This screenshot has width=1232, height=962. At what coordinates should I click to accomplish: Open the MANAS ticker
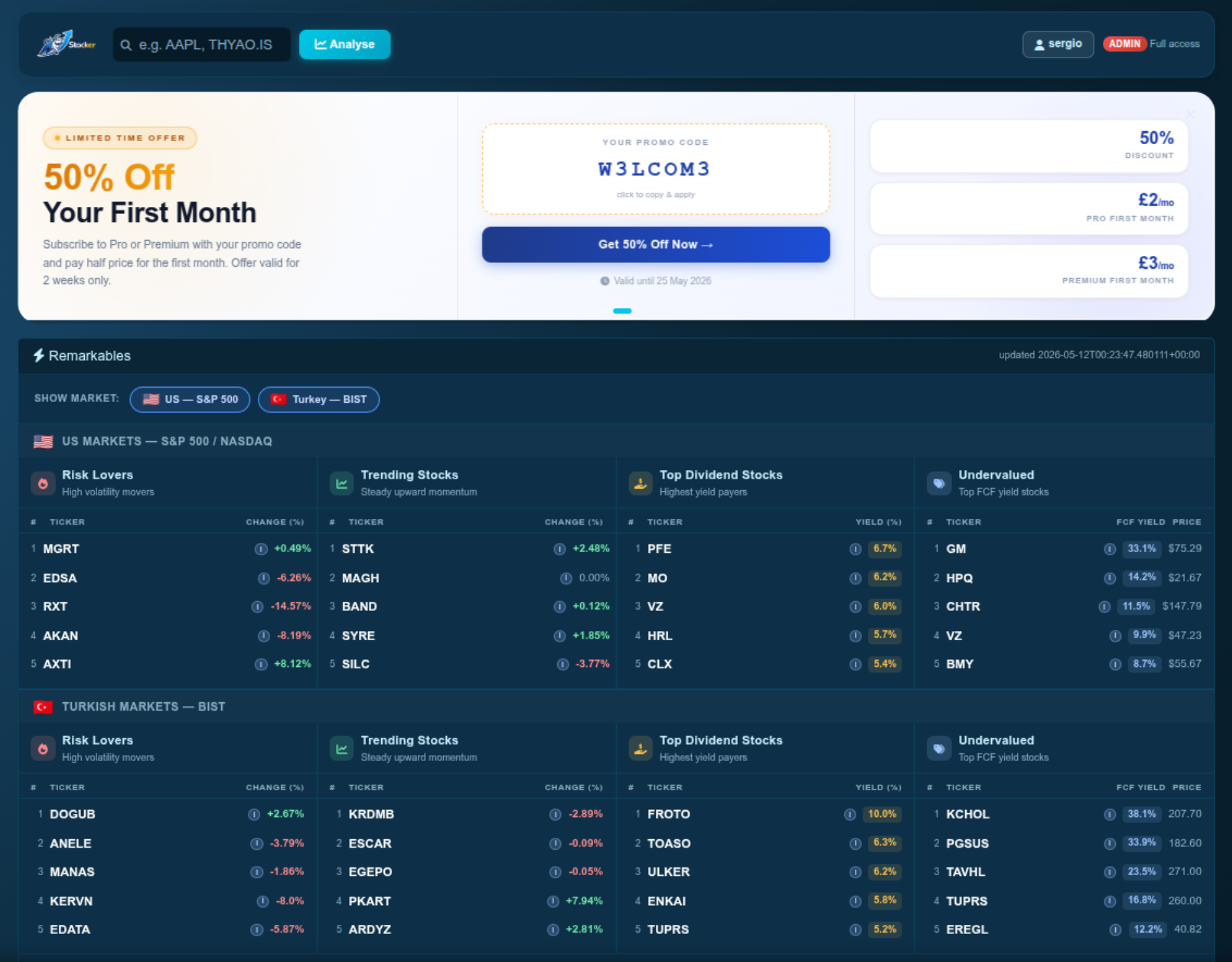(x=72, y=873)
